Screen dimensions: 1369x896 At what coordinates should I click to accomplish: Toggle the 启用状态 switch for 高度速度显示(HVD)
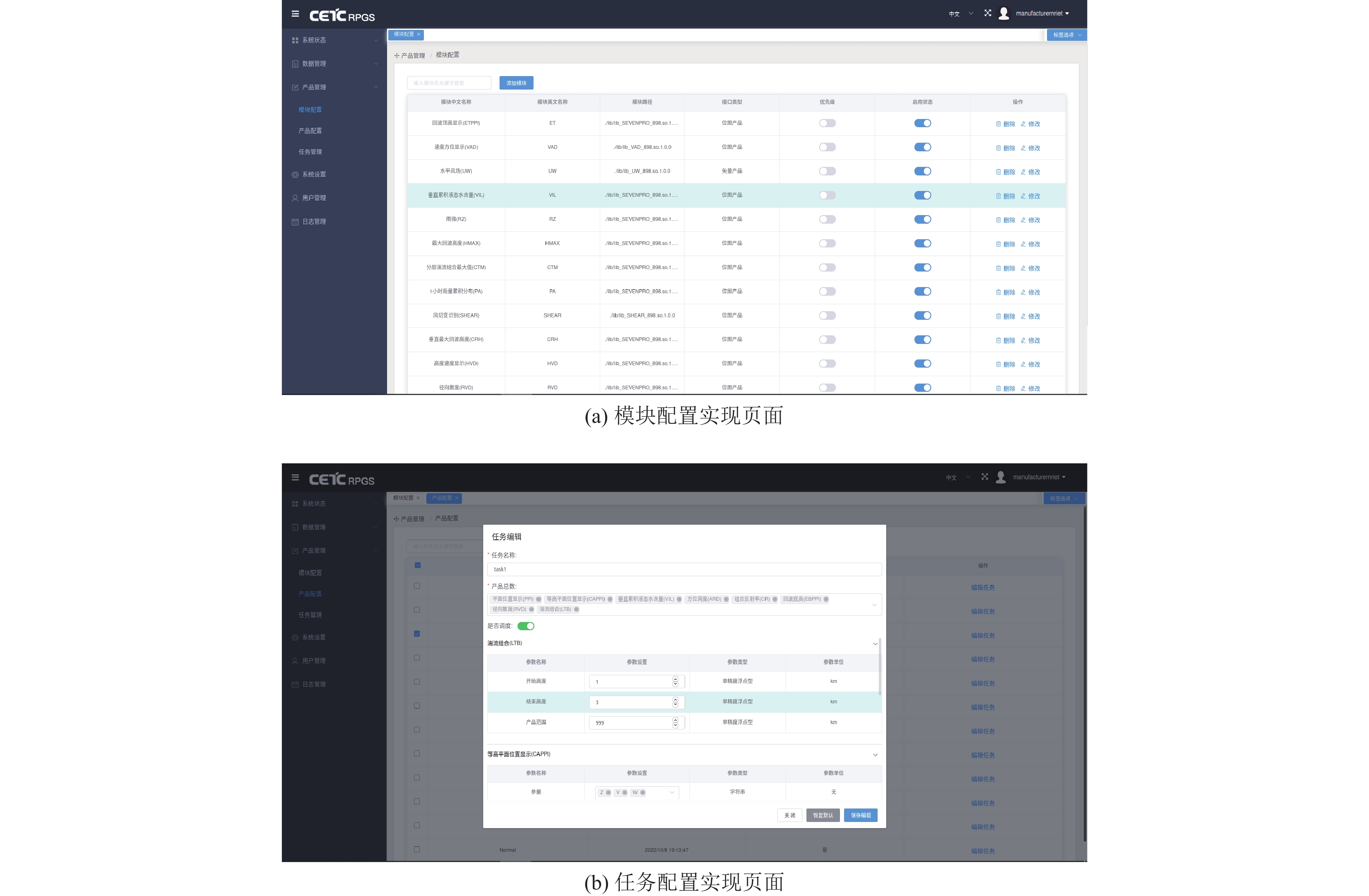pyautogui.click(x=923, y=364)
